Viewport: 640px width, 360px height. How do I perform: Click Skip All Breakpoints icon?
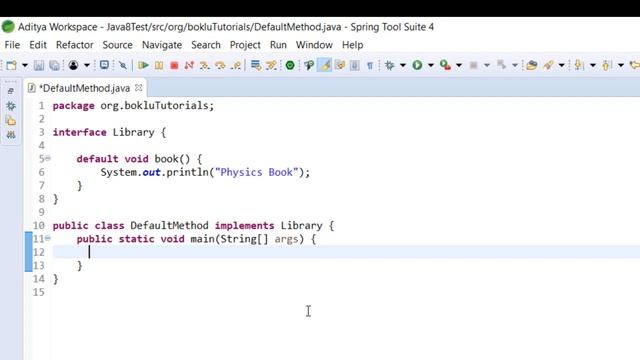tap(123, 65)
